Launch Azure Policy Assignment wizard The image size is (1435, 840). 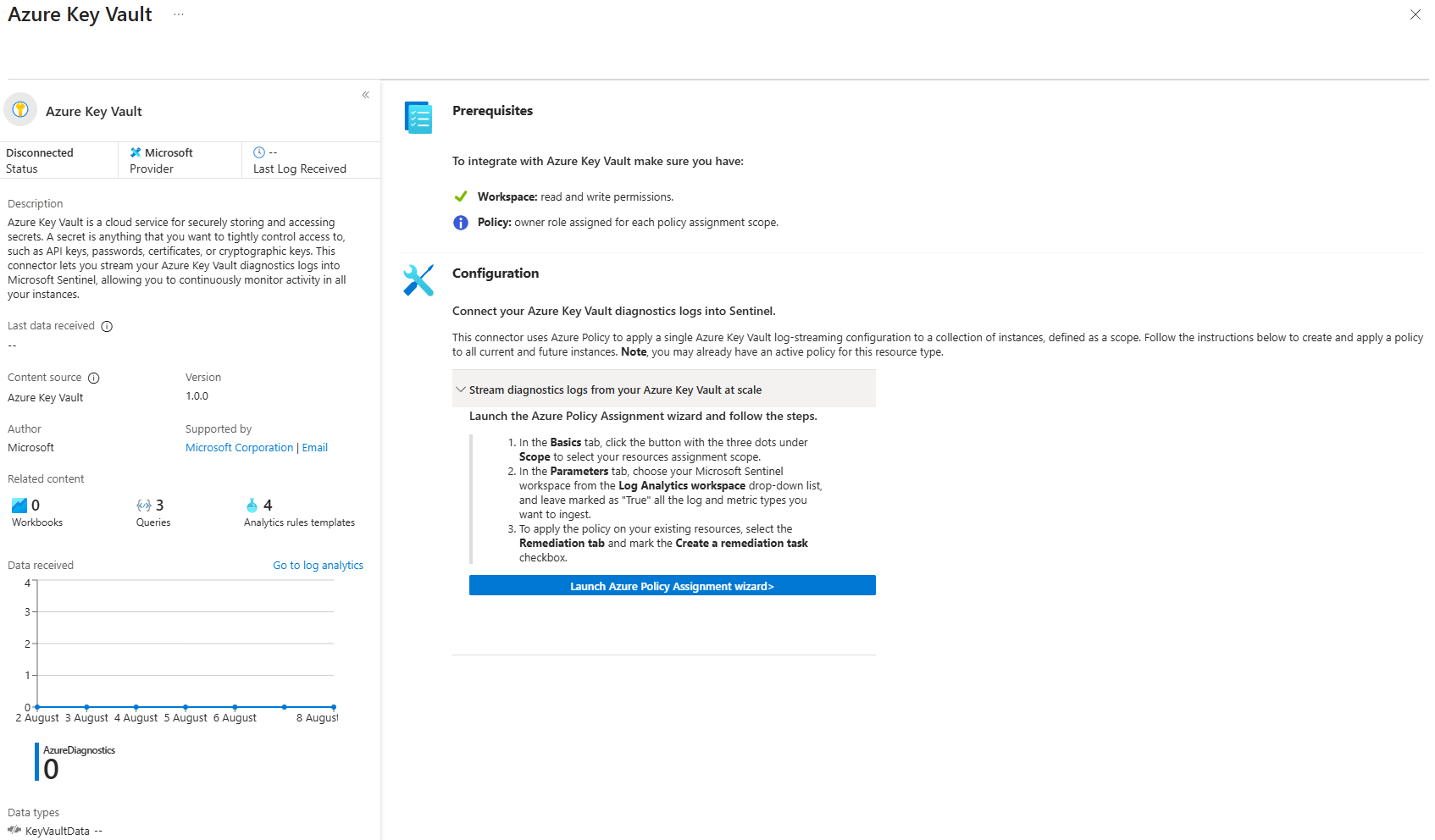673,586
